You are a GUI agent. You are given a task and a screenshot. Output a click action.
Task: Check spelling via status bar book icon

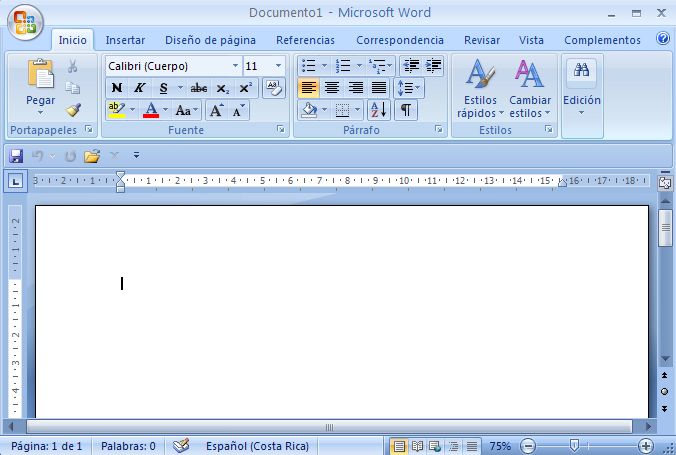(x=181, y=446)
